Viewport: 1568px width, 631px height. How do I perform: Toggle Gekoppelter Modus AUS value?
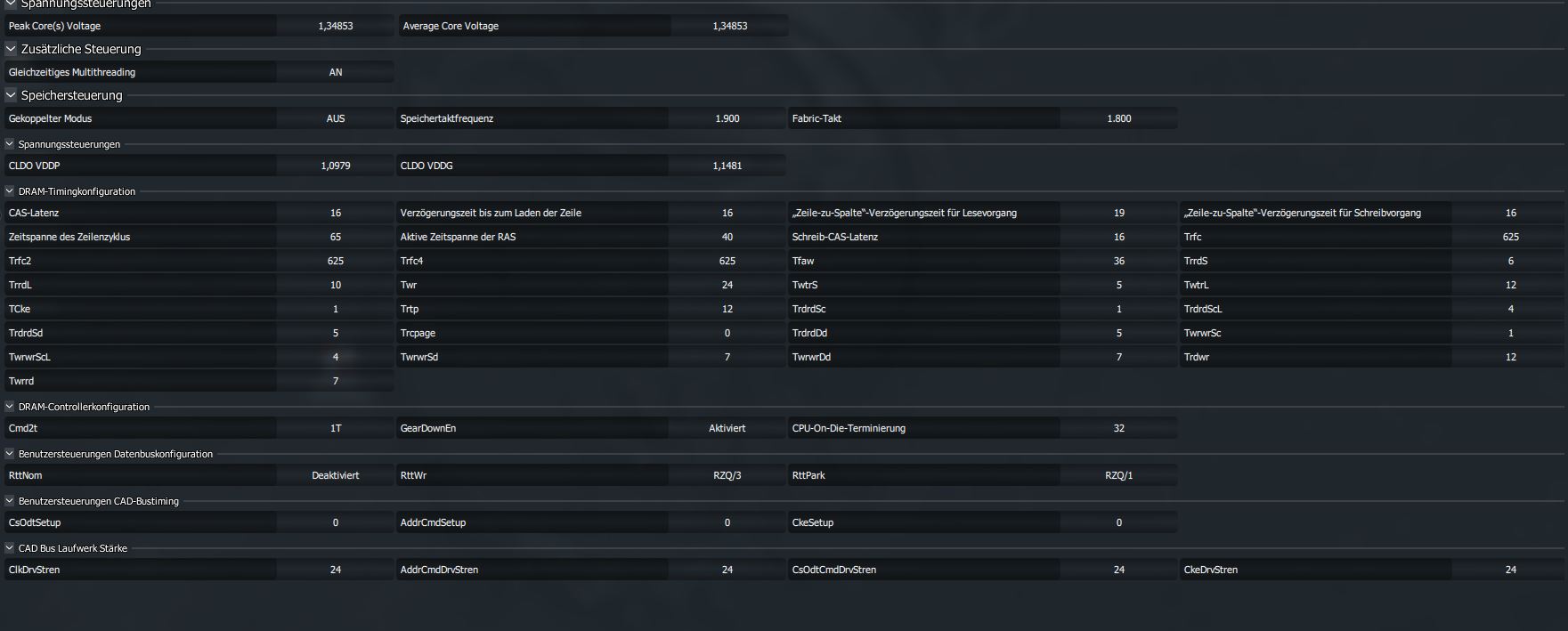pos(336,118)
